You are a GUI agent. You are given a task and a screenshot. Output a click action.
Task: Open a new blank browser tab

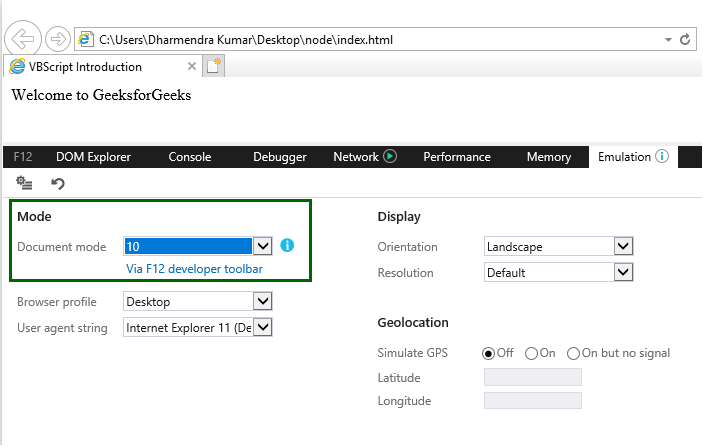[x=214, y=67]
